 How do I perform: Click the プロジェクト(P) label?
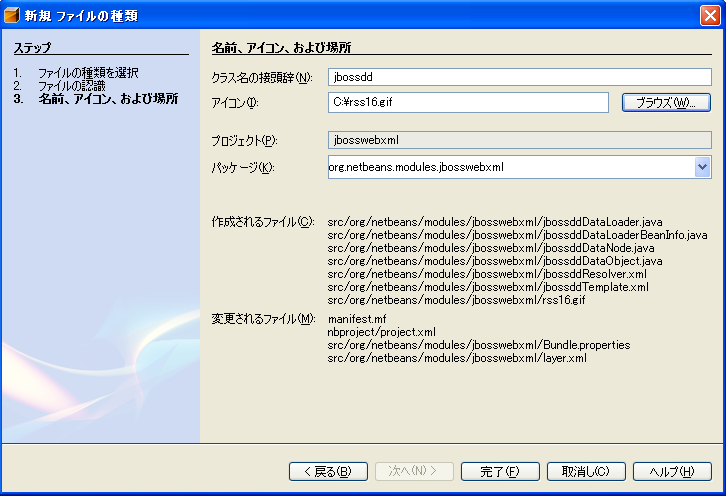(x=244, y=140)
